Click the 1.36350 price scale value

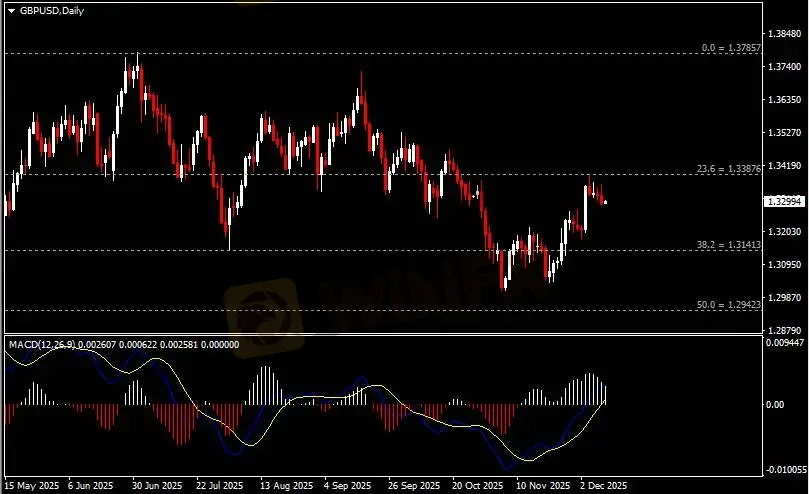[784, 100]
